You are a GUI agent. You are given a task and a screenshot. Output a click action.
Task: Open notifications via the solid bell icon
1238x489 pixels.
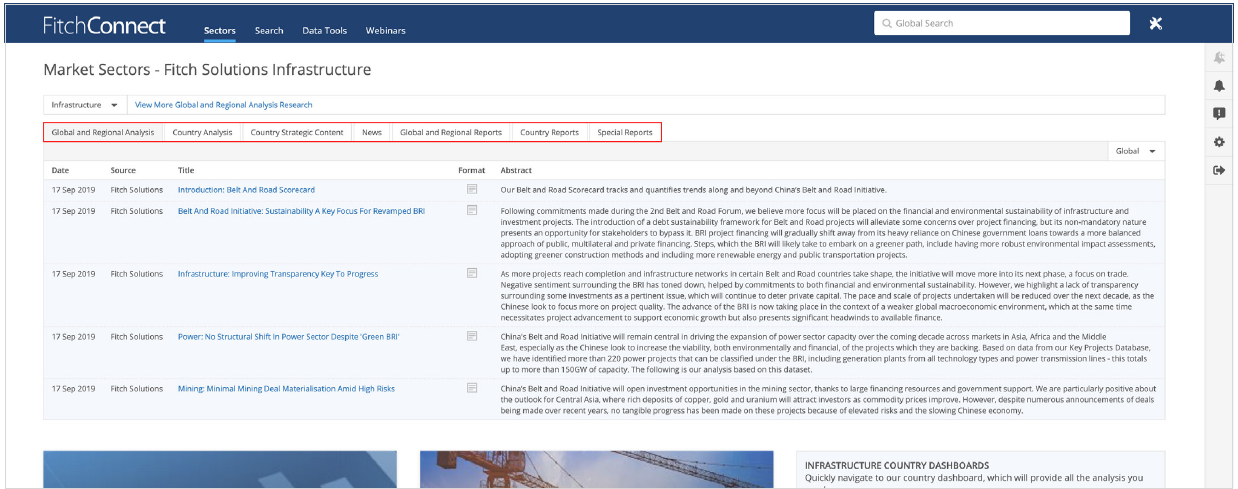click(x=1219, y=87)
